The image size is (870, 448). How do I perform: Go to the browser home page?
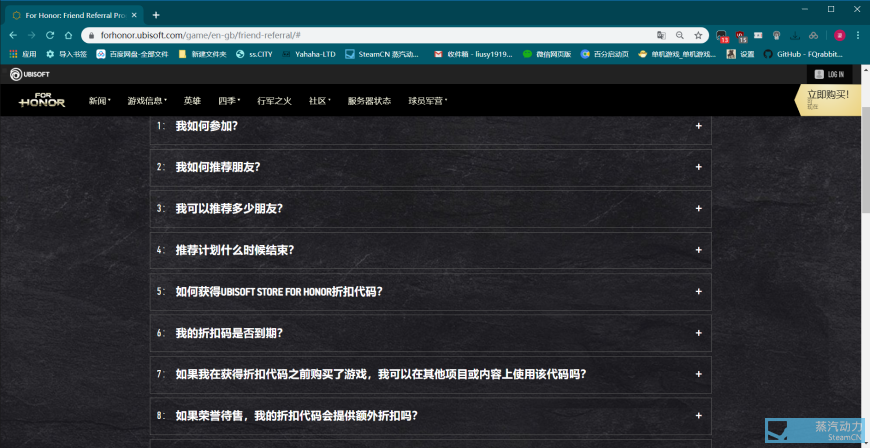point(68,35)
